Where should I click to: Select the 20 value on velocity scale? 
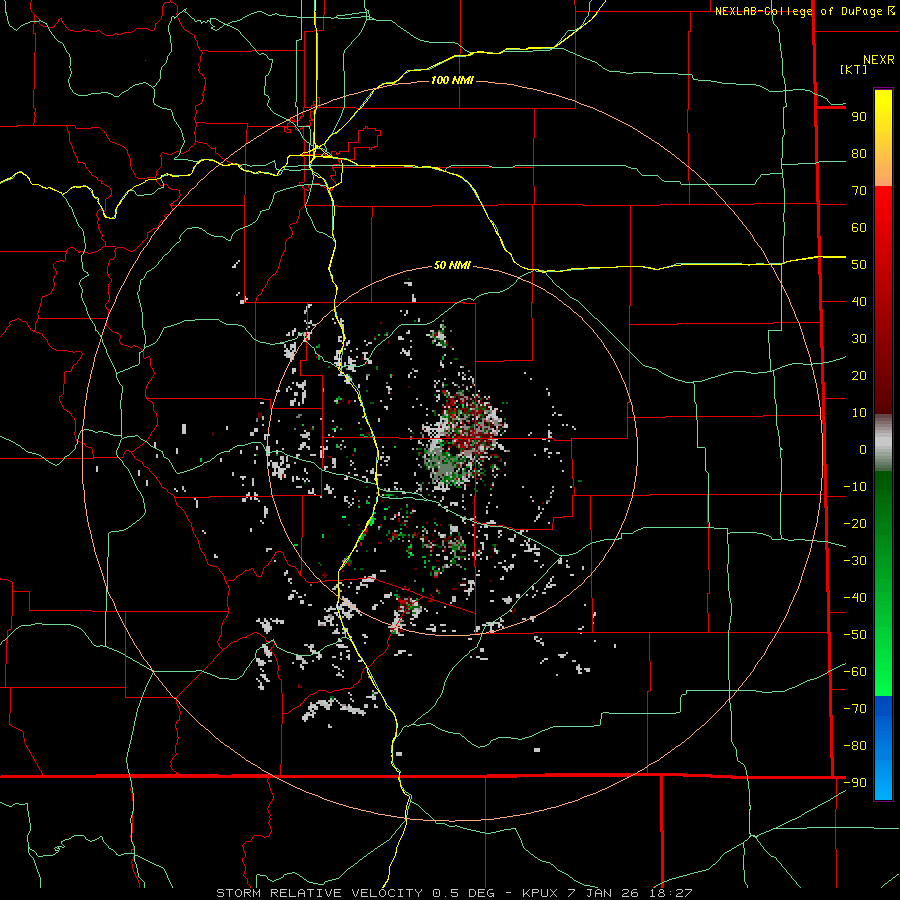click(859, 376)
